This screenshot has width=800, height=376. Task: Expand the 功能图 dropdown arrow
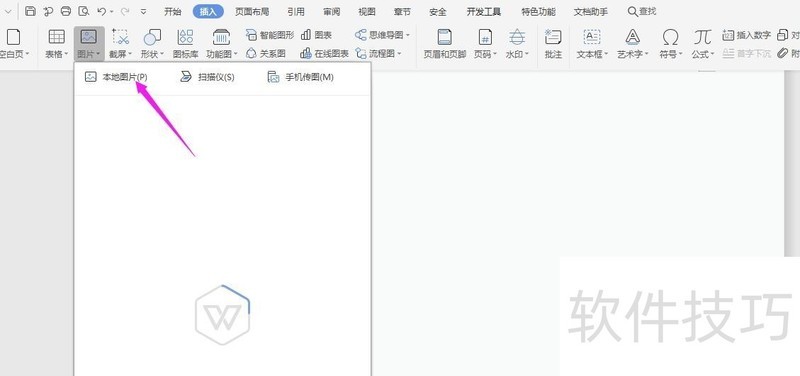pos(236,54)
